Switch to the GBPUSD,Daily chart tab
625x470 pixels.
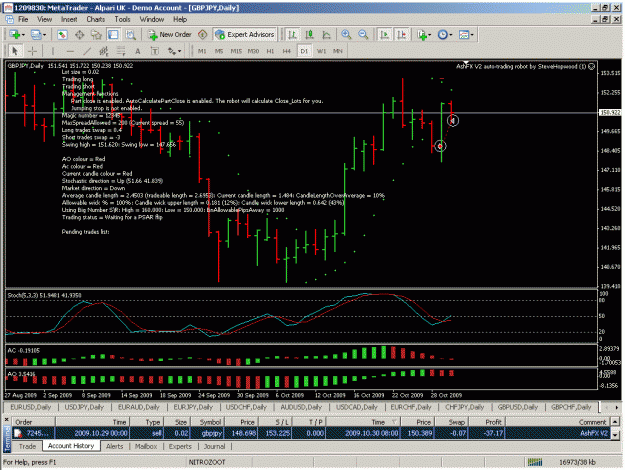click(518, 407)
